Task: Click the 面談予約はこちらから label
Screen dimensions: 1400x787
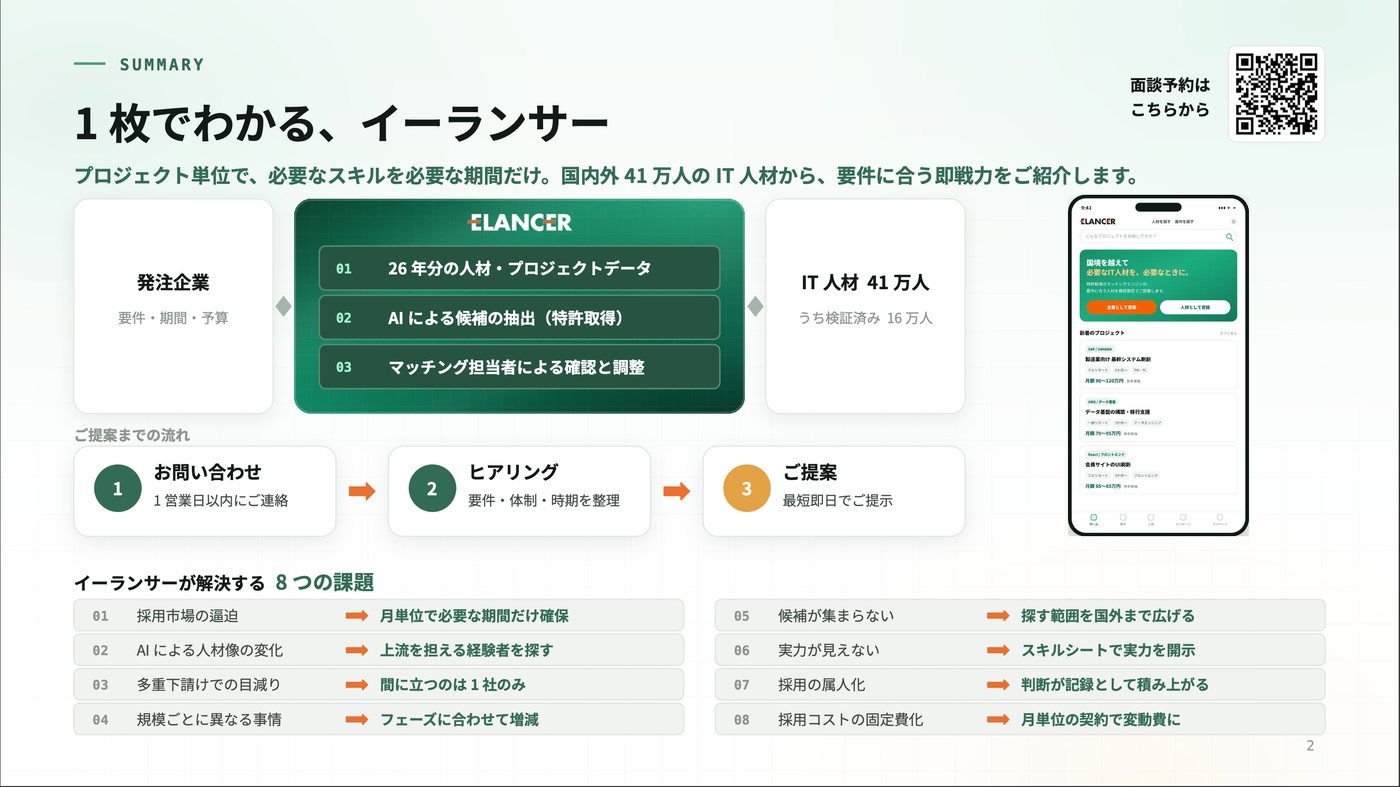Action: coord(1170,97)
